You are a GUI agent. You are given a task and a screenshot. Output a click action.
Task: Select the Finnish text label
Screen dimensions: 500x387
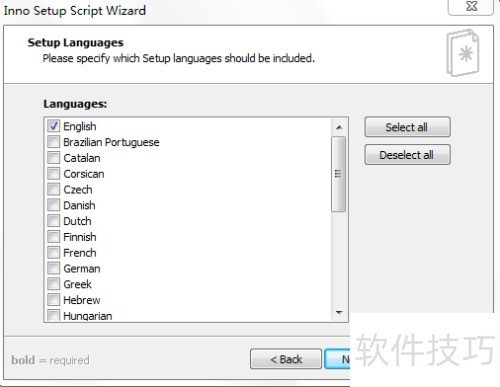pyautogui.click(x=80, y=237)
